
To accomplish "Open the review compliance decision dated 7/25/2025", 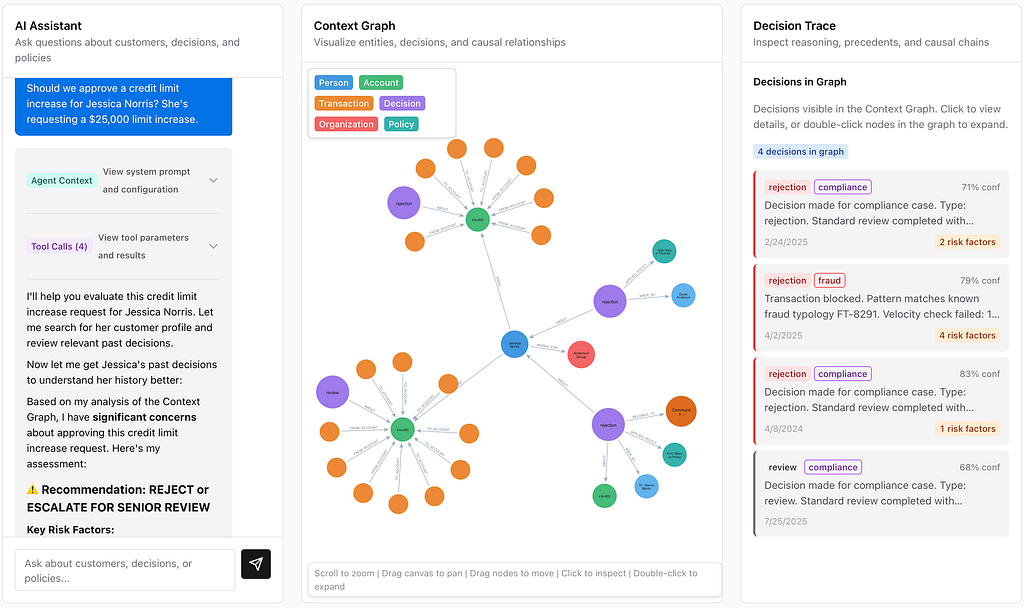I will coord(880,492).
